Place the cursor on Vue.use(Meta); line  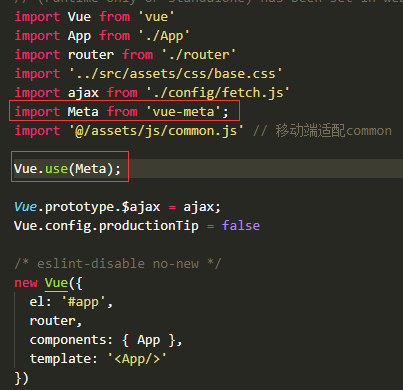[x=67, y=169]
